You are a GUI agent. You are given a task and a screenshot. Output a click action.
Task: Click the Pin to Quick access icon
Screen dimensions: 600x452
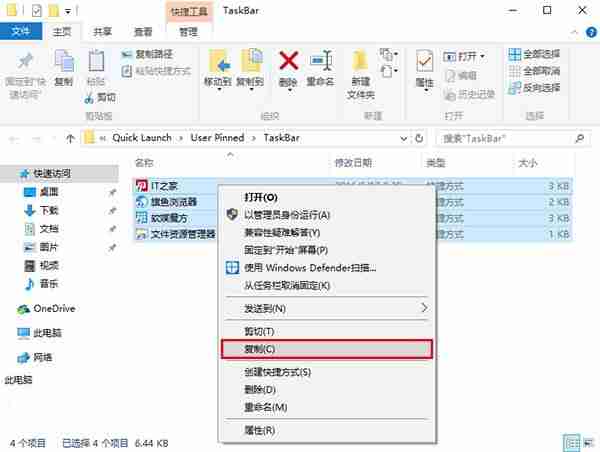(25, 61)
